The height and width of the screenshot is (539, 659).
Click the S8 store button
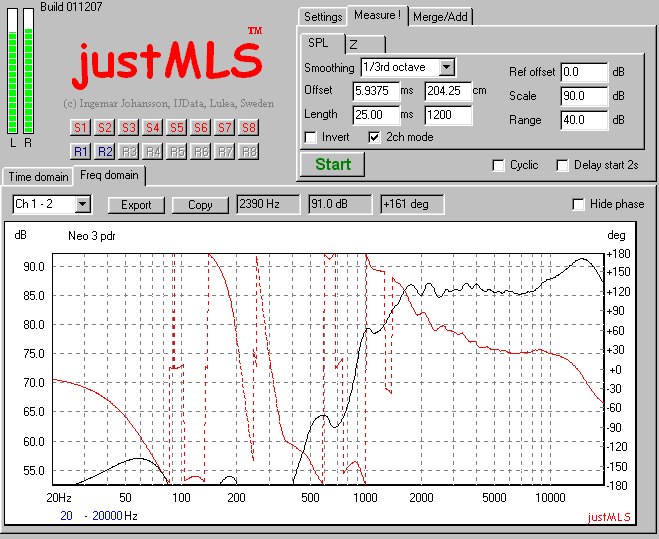point(249,127)
